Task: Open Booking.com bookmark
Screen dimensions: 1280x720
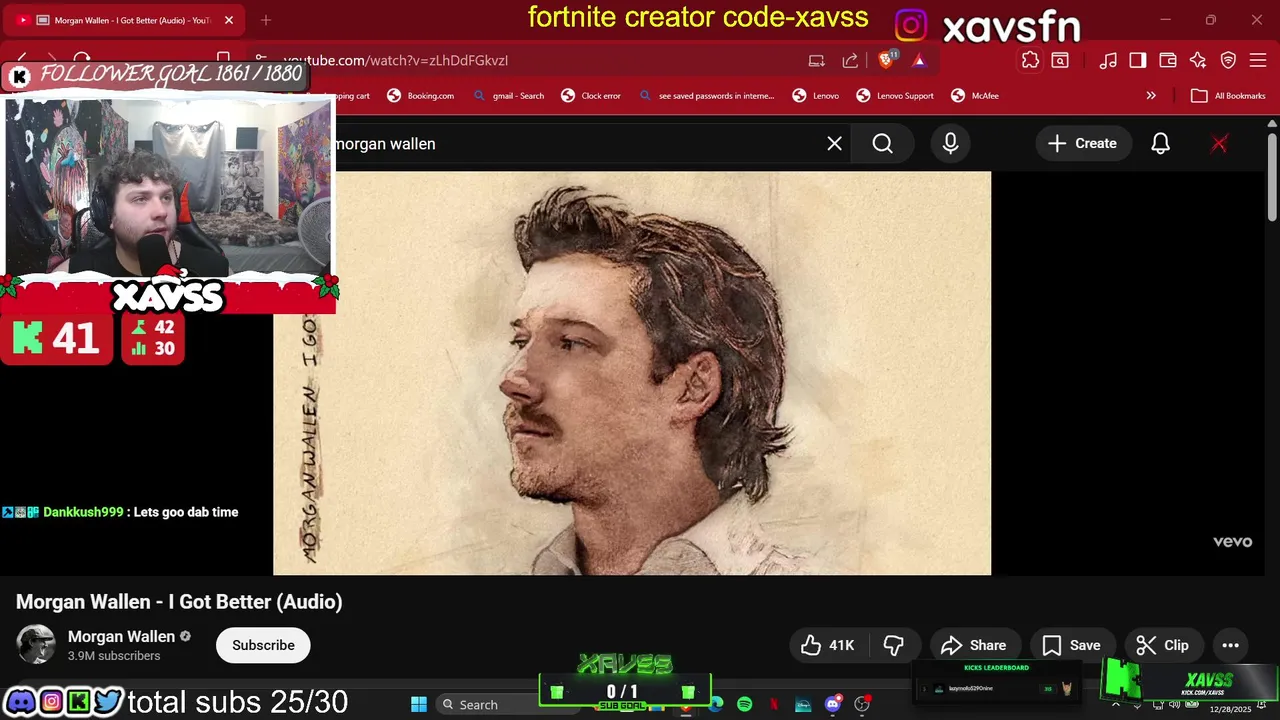Action: point(420,96)
